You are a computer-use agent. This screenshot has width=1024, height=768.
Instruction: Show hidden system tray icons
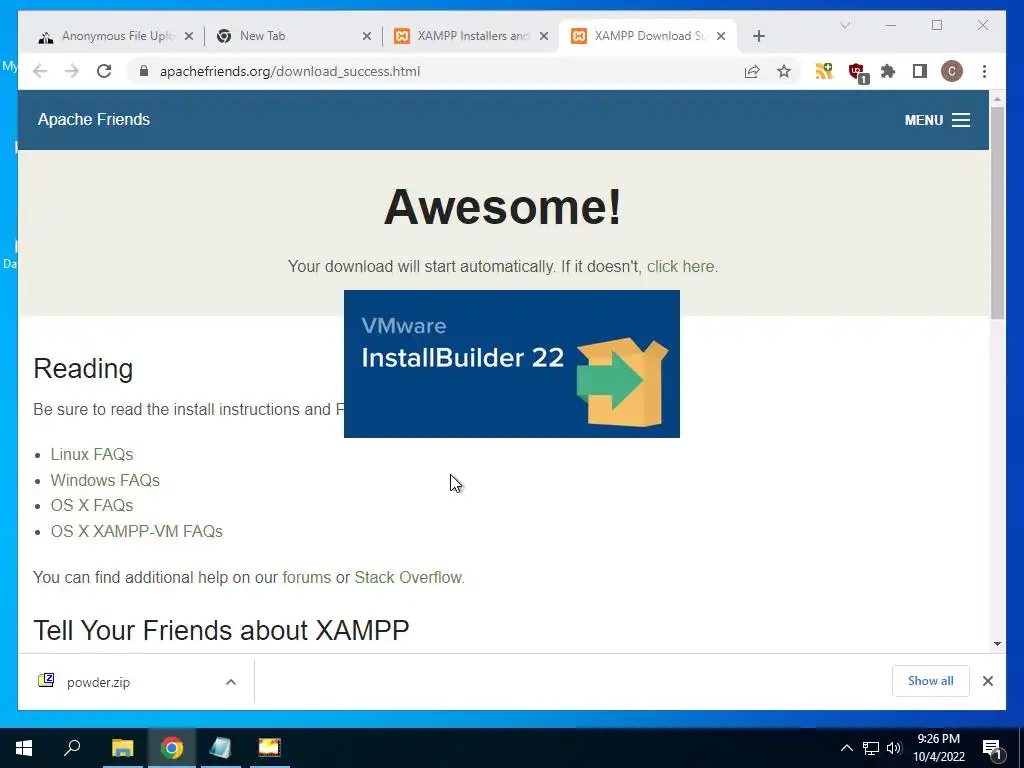[x=846, y=748]
